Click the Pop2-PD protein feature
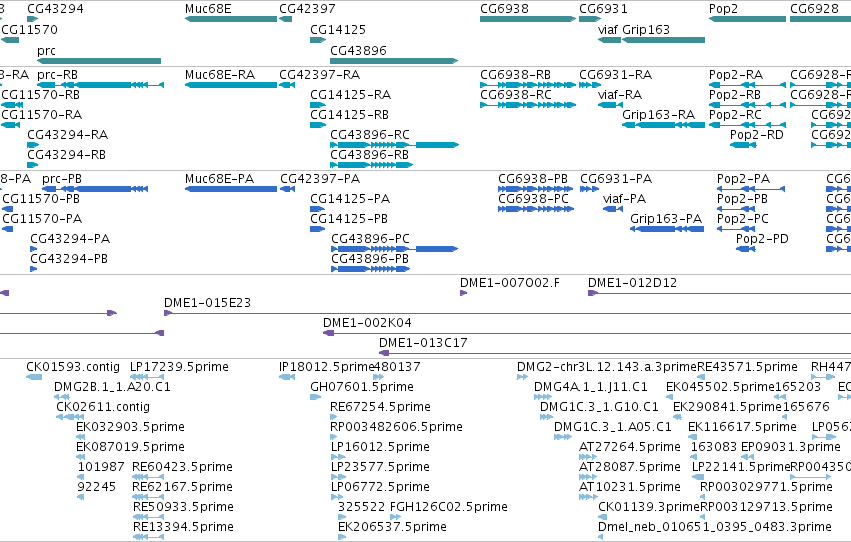This screenshot has width=851, height=542. 746,249
